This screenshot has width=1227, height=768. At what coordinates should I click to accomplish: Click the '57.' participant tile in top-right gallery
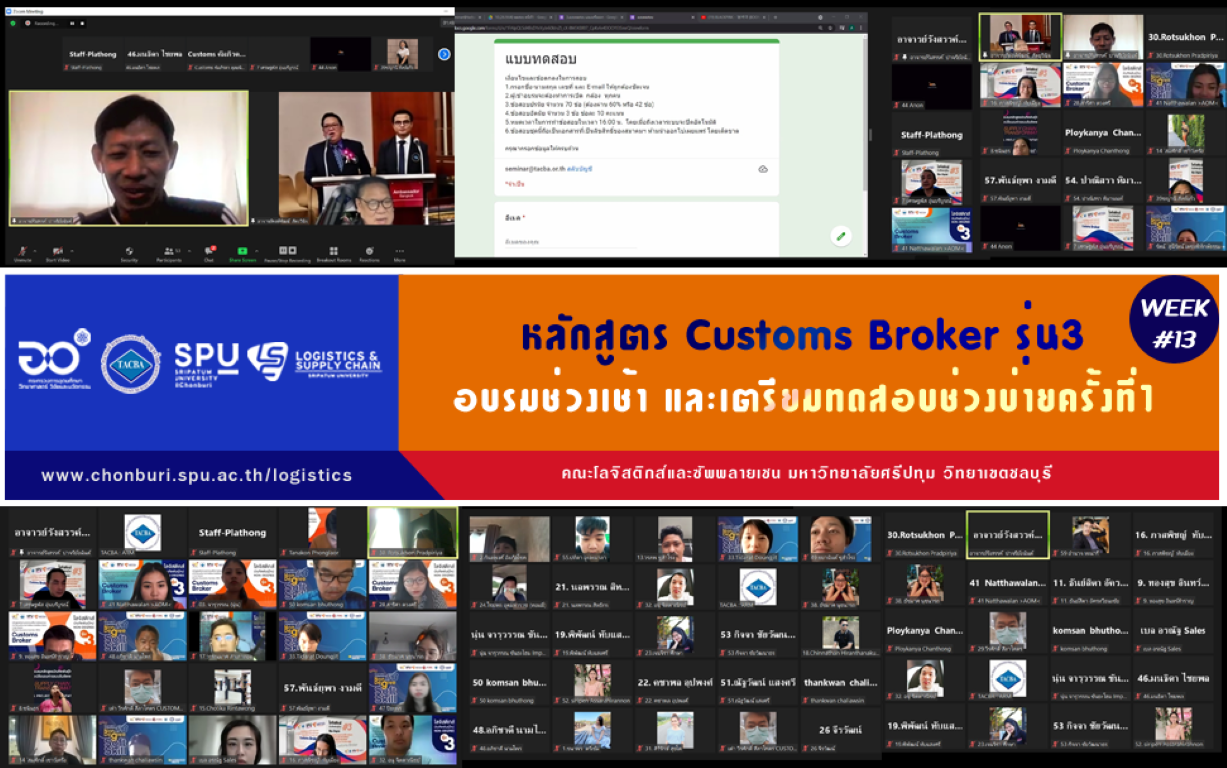pyautogui.click(x=1019, y=181)
